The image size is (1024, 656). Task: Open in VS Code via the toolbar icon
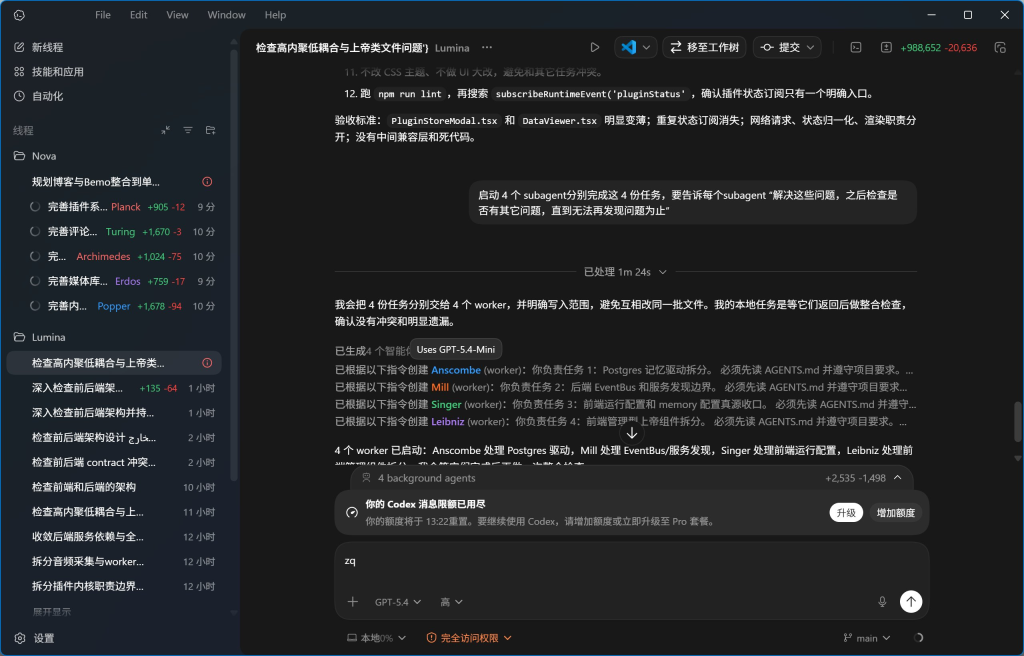tap(630, 46)
